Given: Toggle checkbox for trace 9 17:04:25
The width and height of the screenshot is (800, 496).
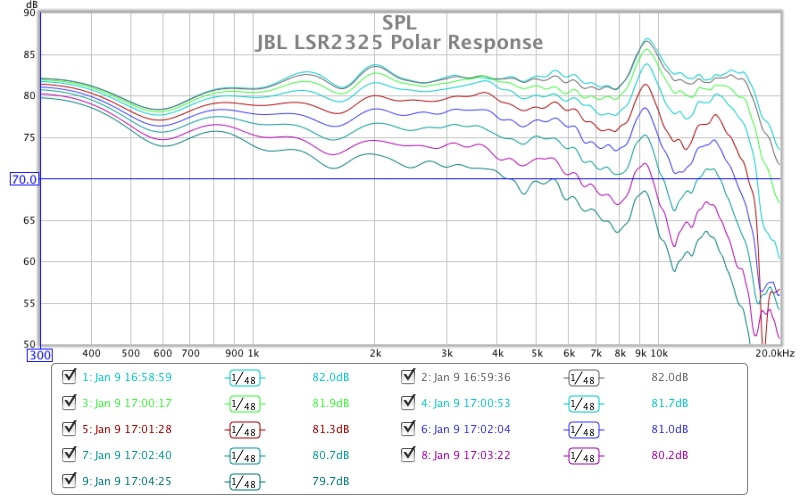Looking at the screenshot, I should click(69, 481).
